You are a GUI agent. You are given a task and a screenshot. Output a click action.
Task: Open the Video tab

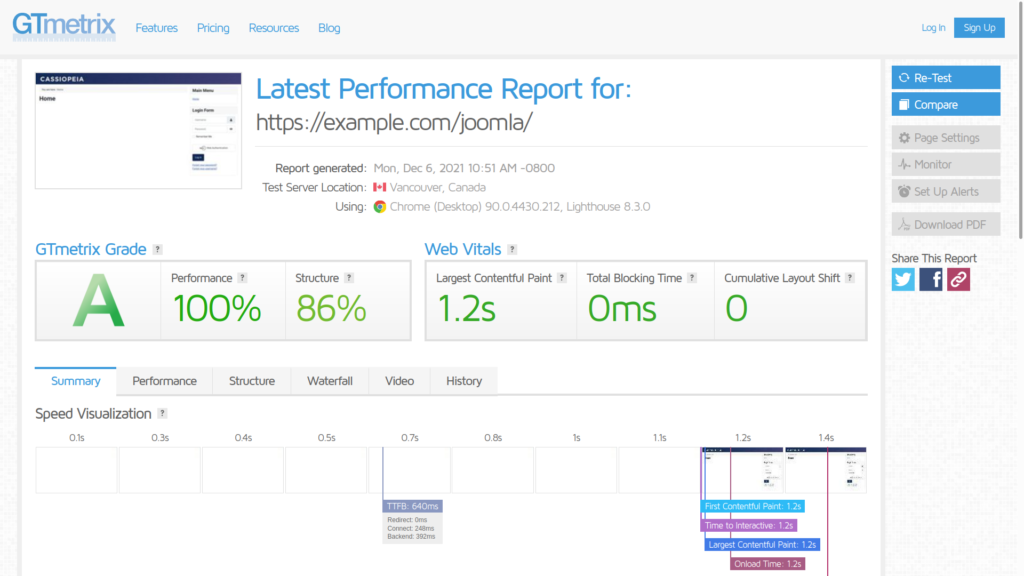point(399,381)
